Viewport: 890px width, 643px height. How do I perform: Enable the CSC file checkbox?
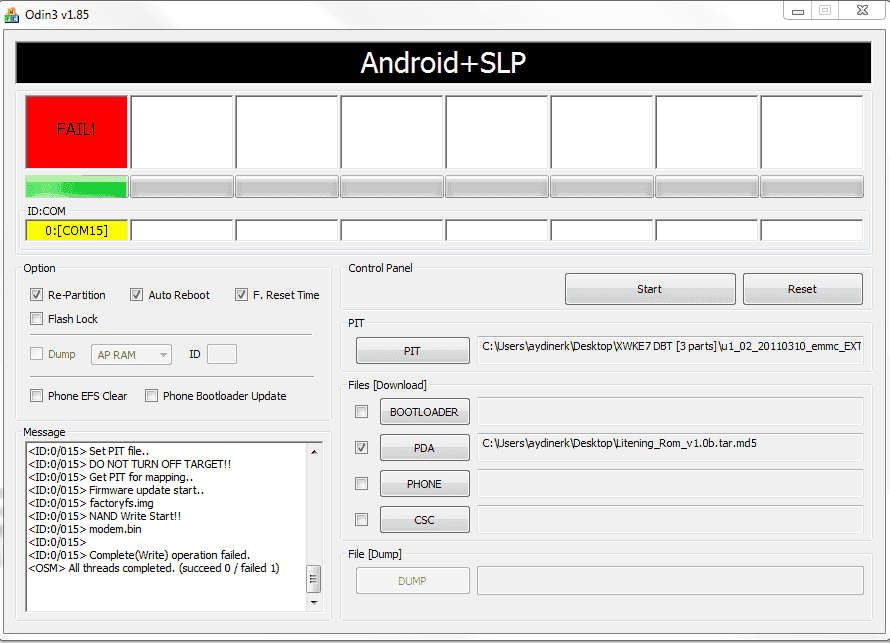361,519
